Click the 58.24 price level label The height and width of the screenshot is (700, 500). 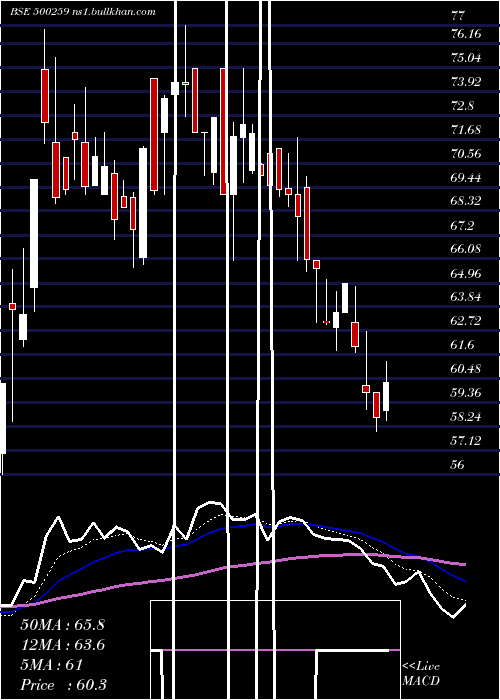point(466,417)
